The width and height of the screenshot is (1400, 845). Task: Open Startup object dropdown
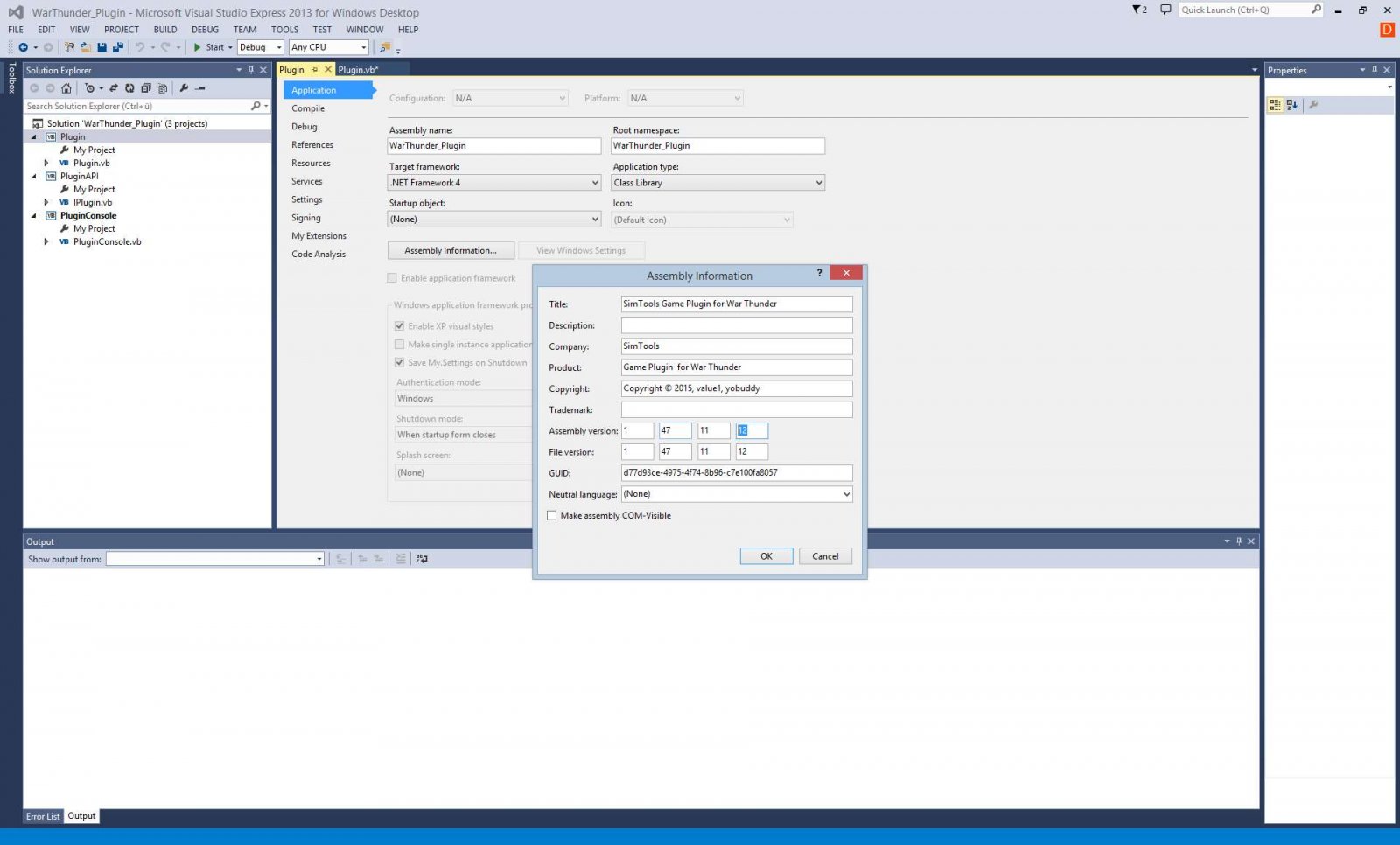tap(494, 220)
